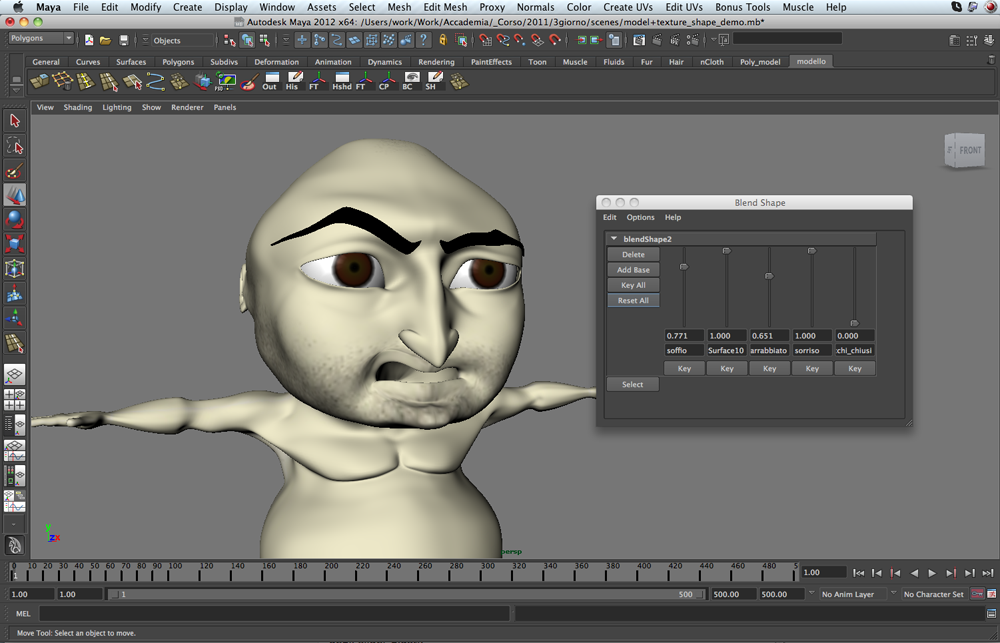
Task: Toggle Snap to Curves magnet icon
Action: [503, 40]
